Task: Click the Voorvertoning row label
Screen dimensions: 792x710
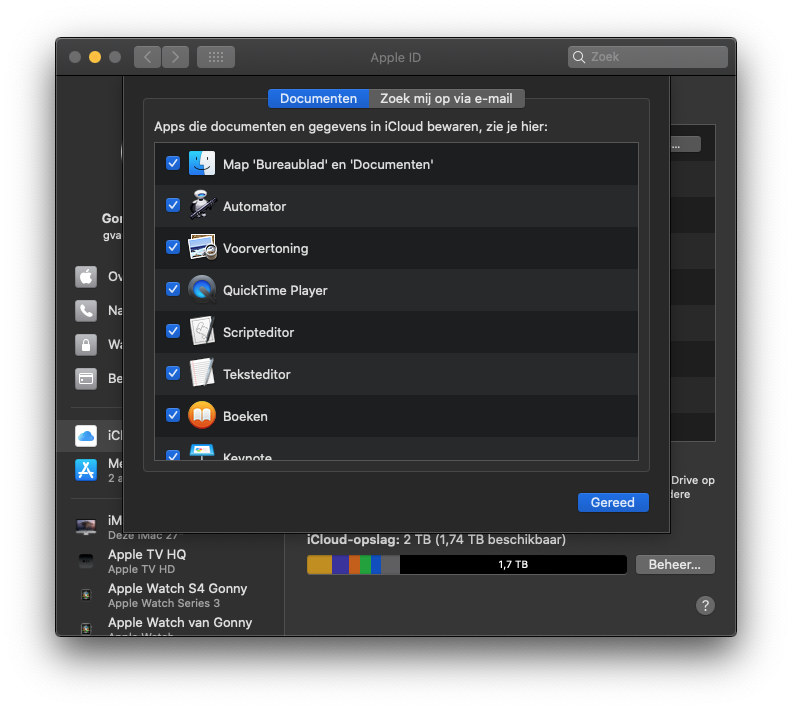Action: pos(266,248)
